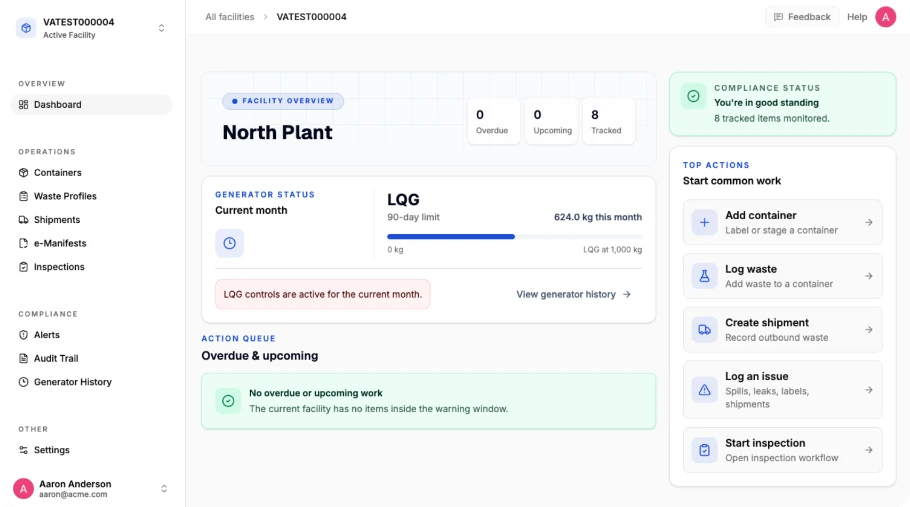
Task: Click the arrow on the Log waste card
Action: [869, 276]
